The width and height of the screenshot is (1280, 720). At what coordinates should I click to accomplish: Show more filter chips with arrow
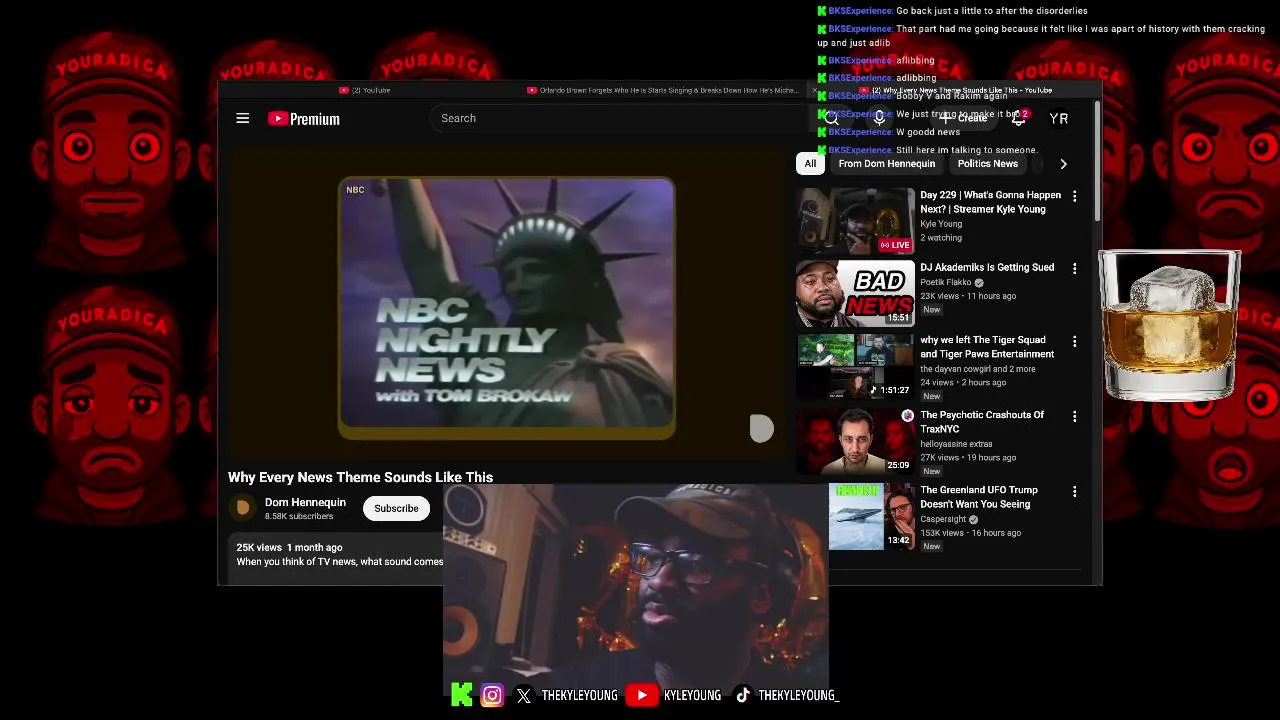tap(1063, 164)
